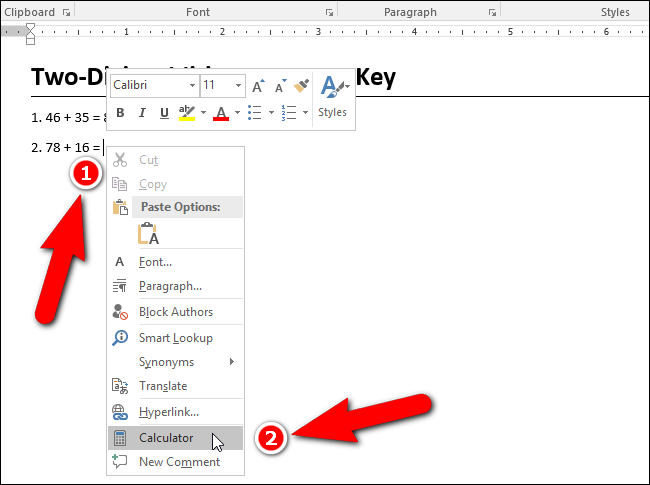Image resolution: width=650 pixels, height=485 pixels.
Task: Click the Grow Font icon
Action: pyautogui.click(x=258, y=86)
